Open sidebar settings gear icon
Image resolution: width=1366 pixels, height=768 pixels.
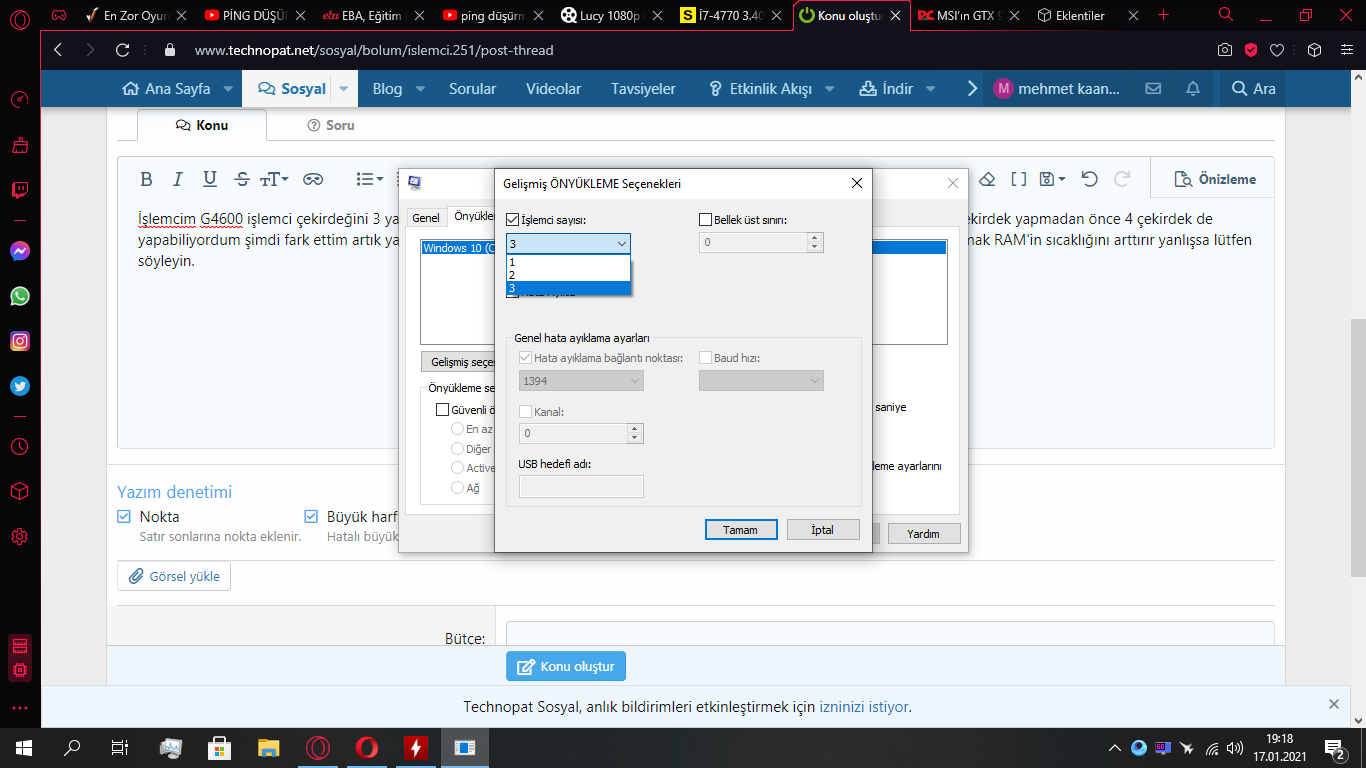[19, 537]
